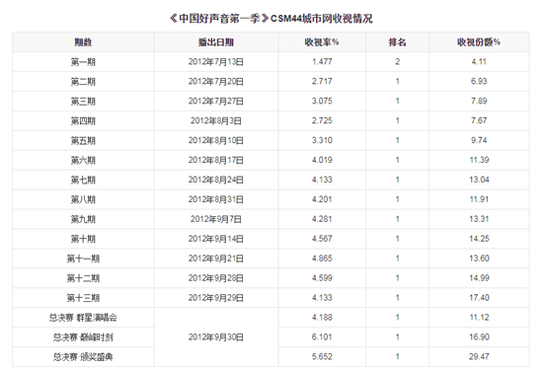Select the 第一期 row label
The width and height of the screenshot is (550, 371).
pos(83,62)
